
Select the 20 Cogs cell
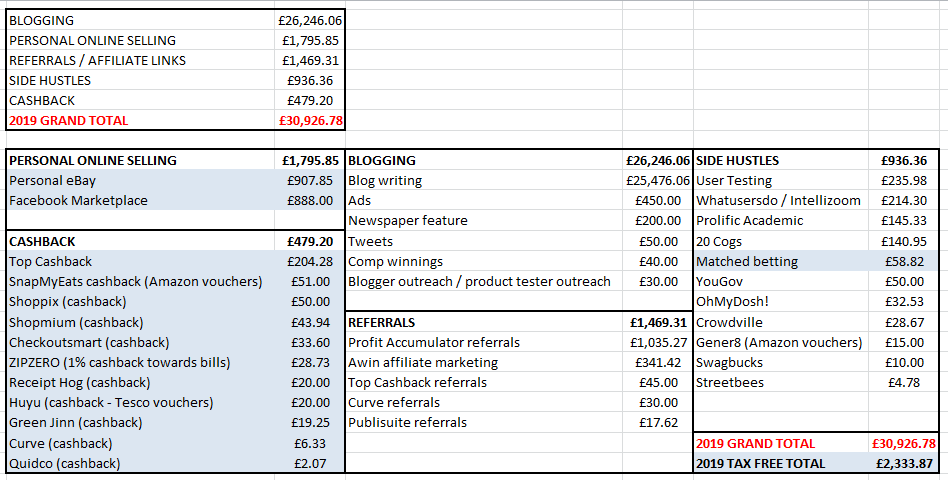coord(781,241)
